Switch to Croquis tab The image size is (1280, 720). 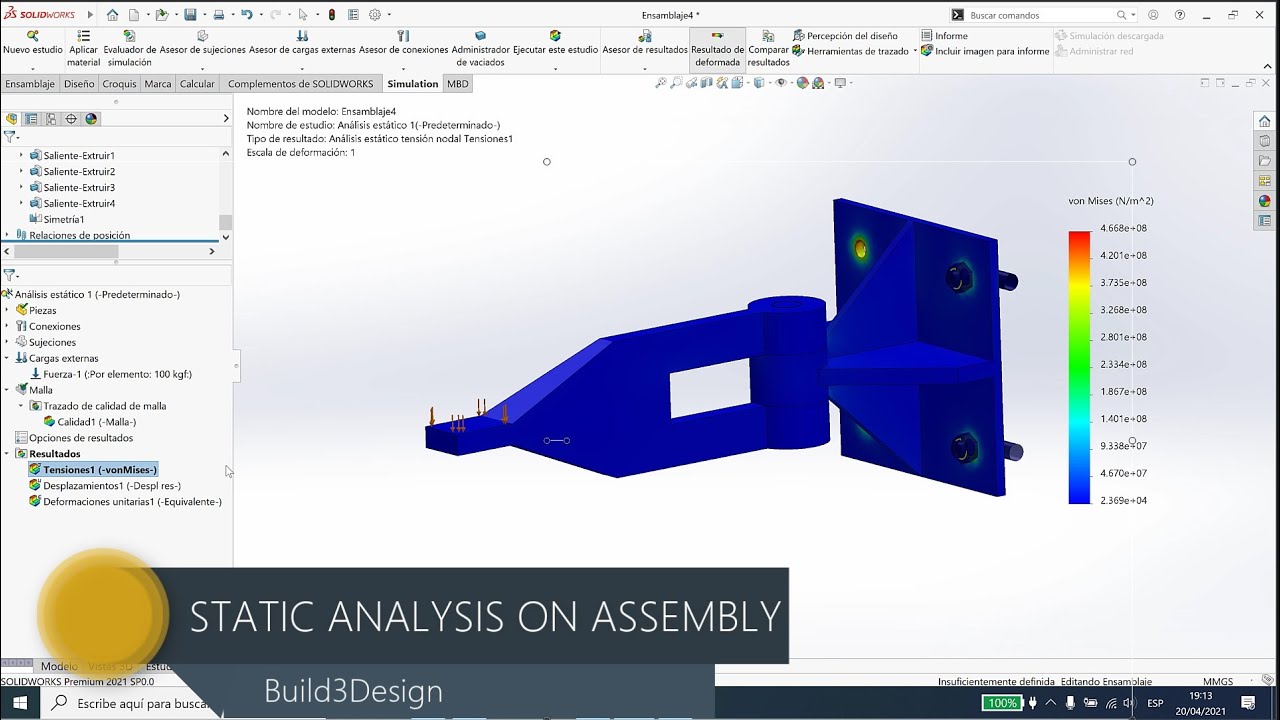pyautogui.click(x=120, y=84)
